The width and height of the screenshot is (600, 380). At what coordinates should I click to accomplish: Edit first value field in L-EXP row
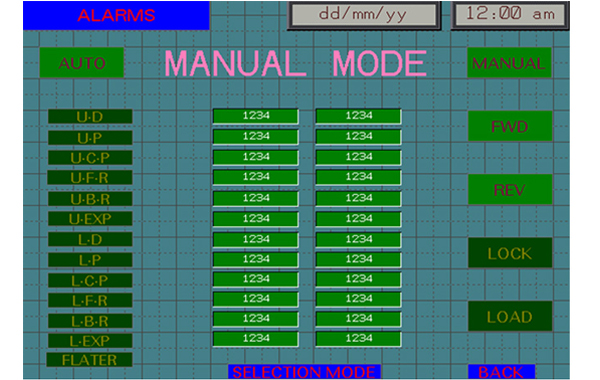(256, 339)
